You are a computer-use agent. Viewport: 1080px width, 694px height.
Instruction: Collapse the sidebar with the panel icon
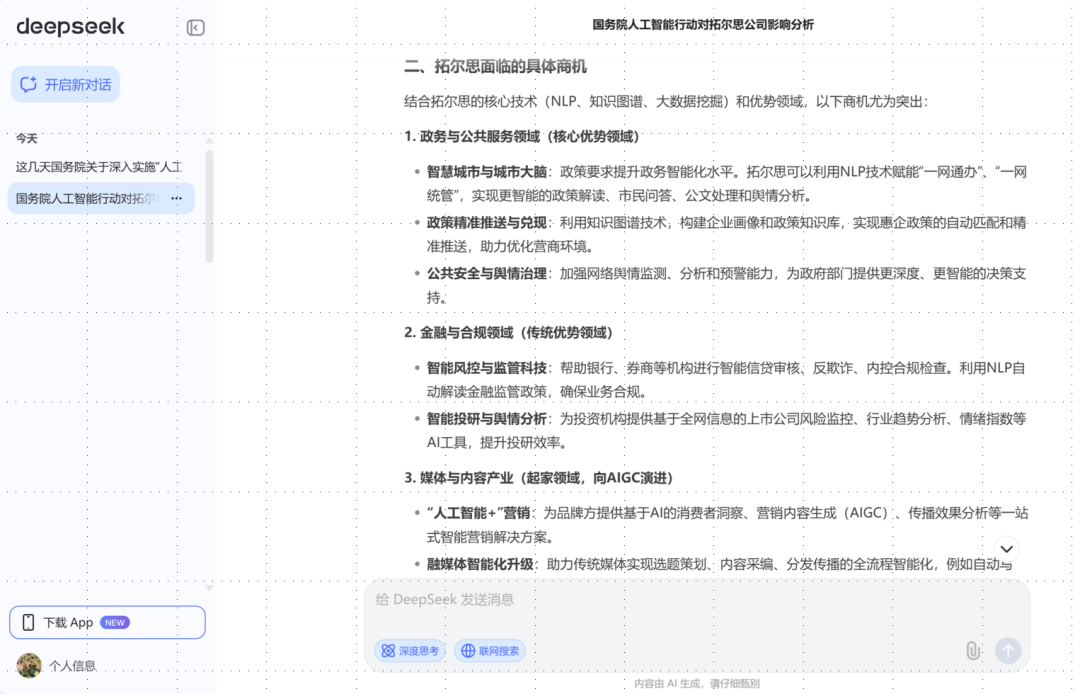(x=196, y=28)
